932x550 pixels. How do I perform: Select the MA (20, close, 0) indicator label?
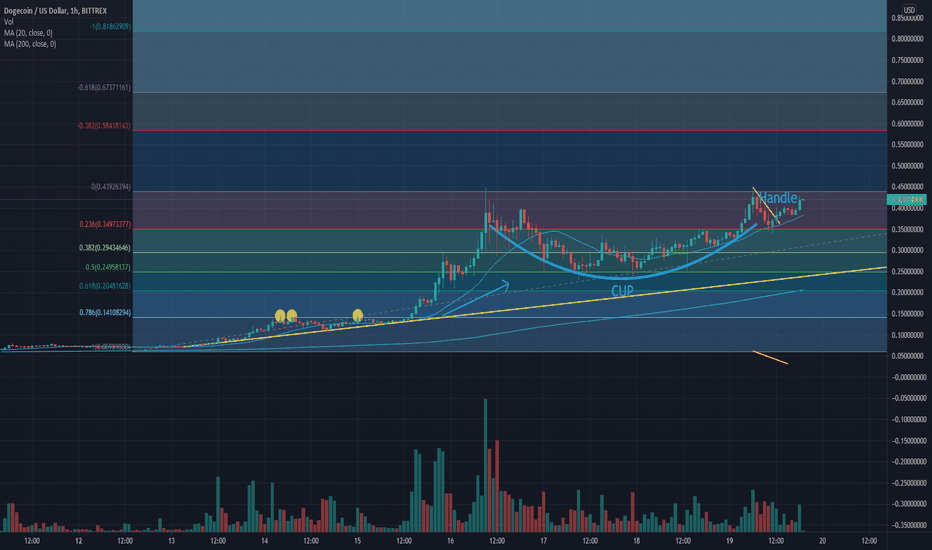coord(28,33)
